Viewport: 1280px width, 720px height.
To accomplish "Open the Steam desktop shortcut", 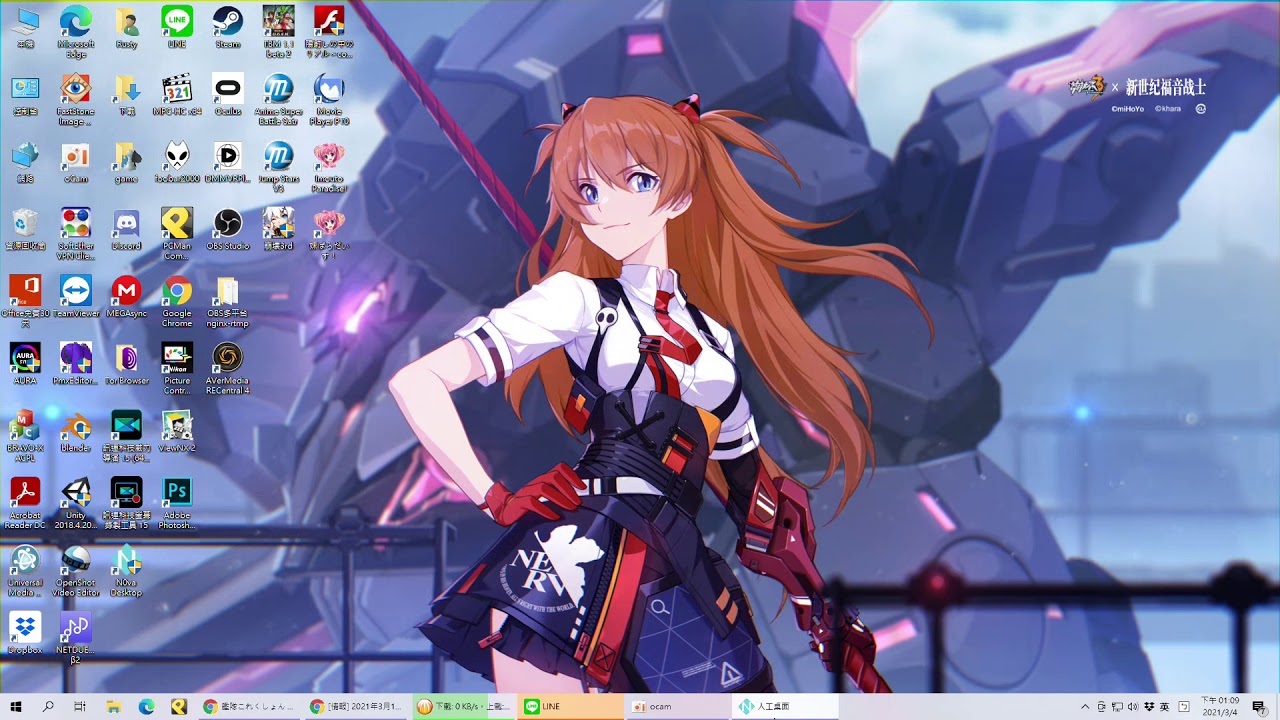I will [227, 28].
